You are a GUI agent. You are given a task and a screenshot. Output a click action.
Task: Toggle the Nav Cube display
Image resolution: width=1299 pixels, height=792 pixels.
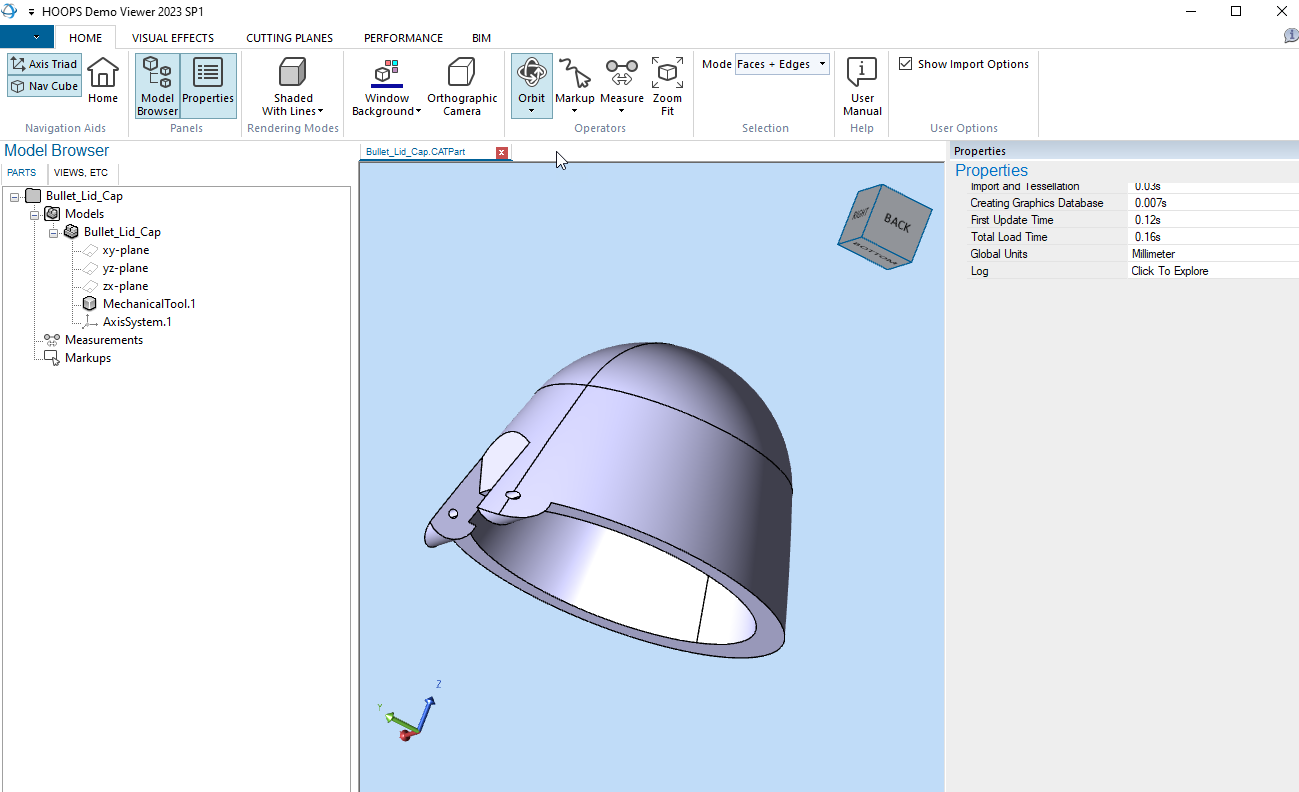point(44,86)
